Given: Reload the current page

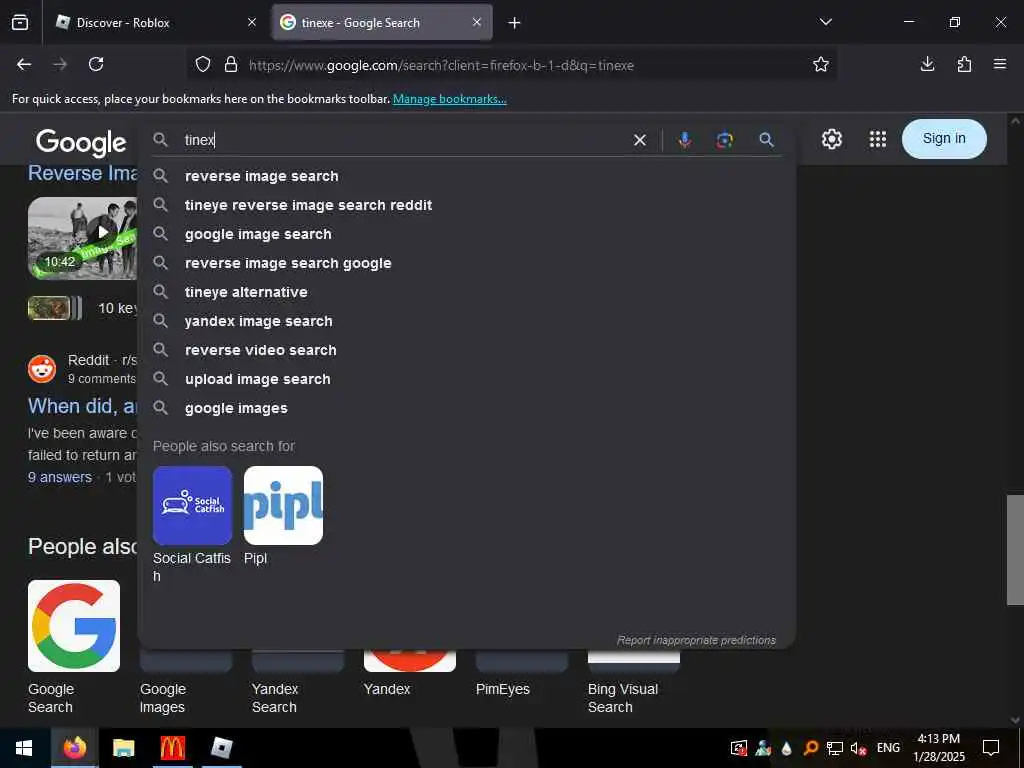Looking at the screenshot, I should click(x=96, y=64).
